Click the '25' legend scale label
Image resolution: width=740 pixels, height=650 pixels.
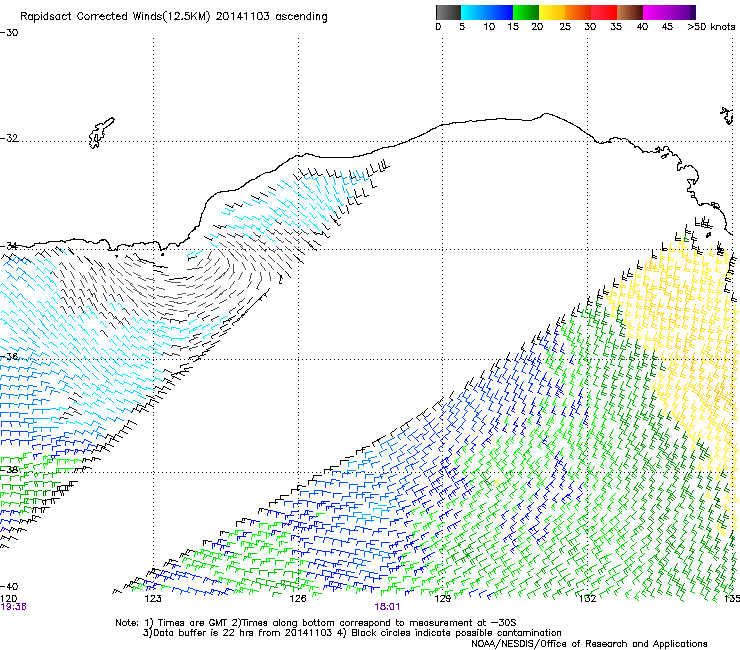565,27
